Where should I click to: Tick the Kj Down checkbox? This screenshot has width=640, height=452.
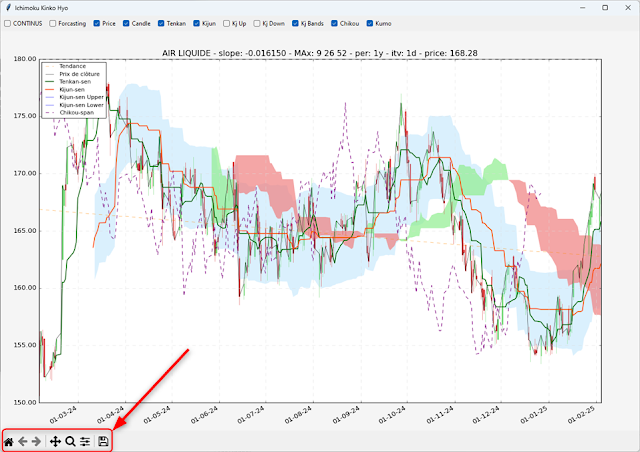(x=258, y=22)
